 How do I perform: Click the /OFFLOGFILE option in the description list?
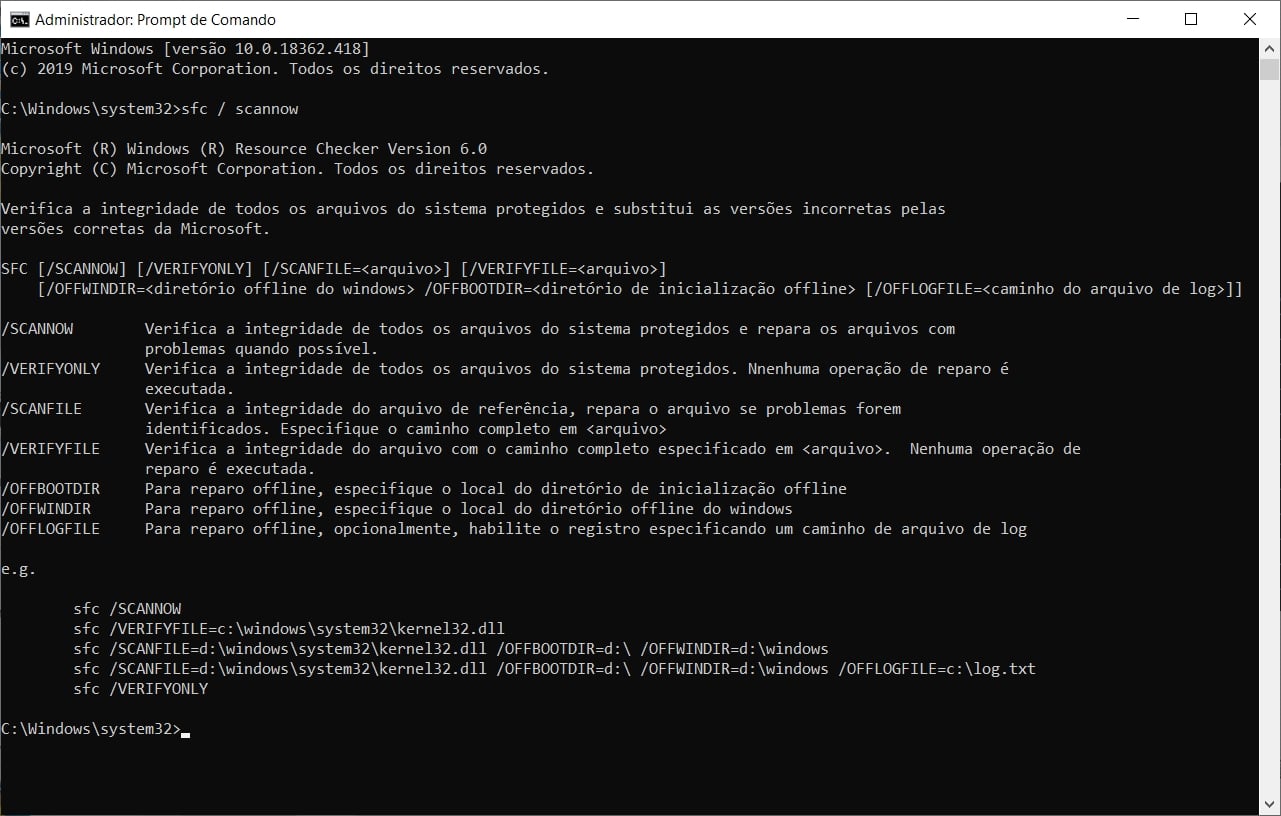(51, 529)
